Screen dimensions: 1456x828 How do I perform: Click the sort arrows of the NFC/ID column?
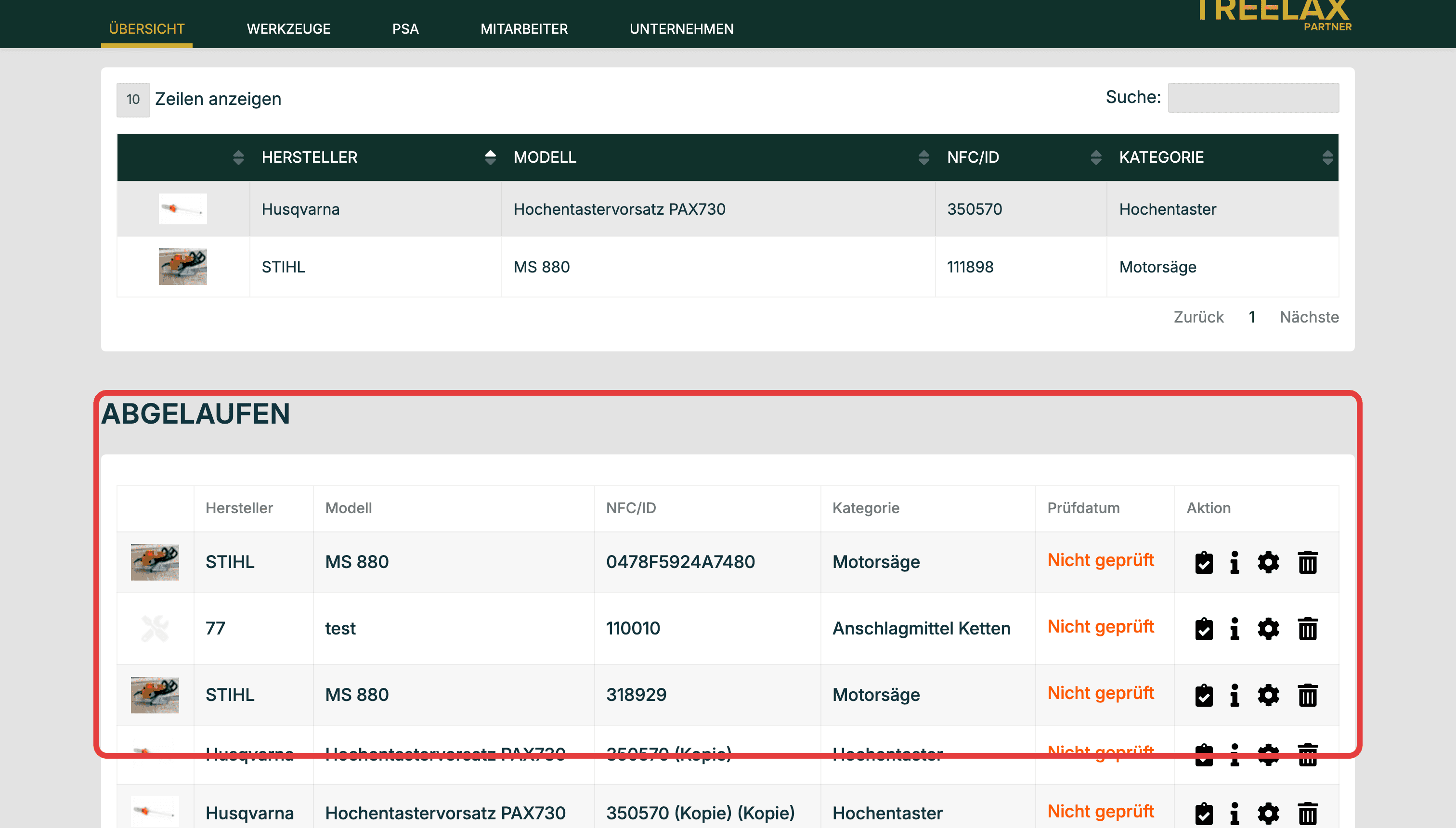1096,157
